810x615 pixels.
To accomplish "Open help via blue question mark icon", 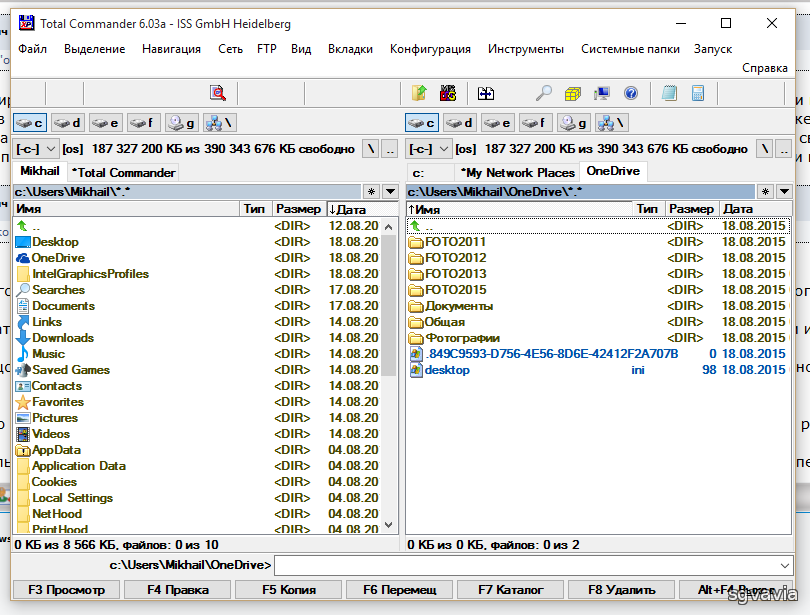I will pos(631,93).
